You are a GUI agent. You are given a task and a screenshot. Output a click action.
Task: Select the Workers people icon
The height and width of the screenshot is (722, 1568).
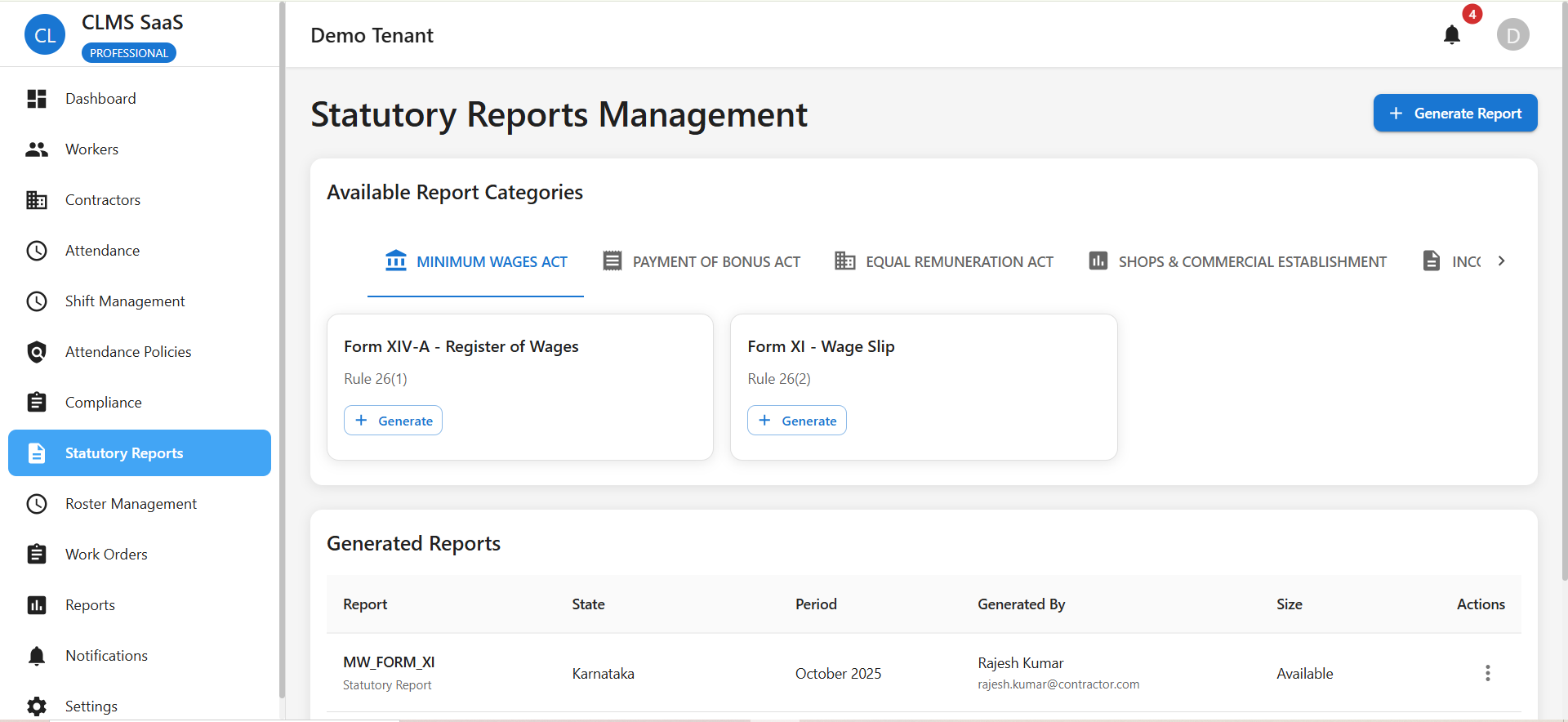[x=37, y=149]
